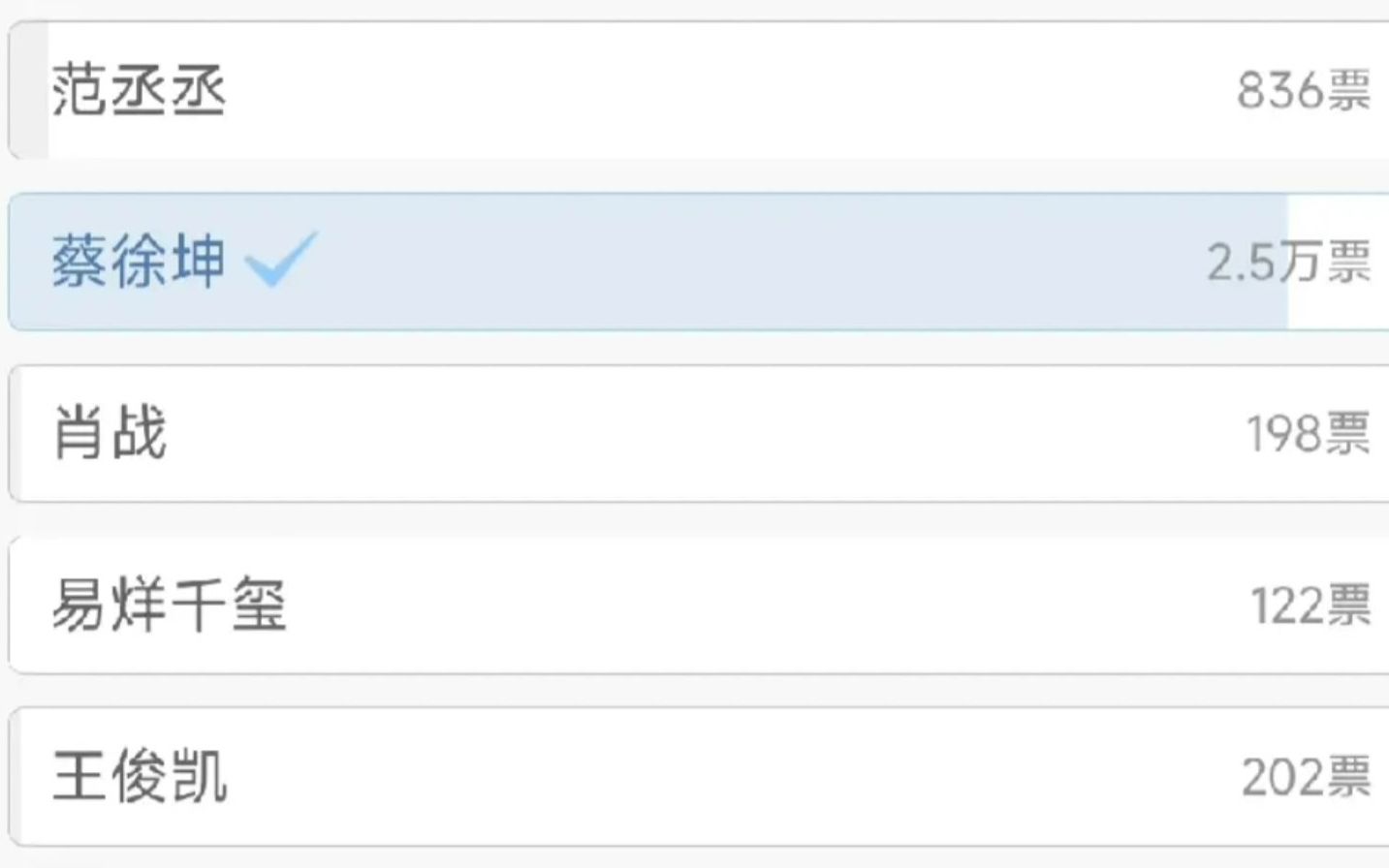Screen dimensions: 1389x868
Task: Click the 范丞丞 name label
Action: 139,90
